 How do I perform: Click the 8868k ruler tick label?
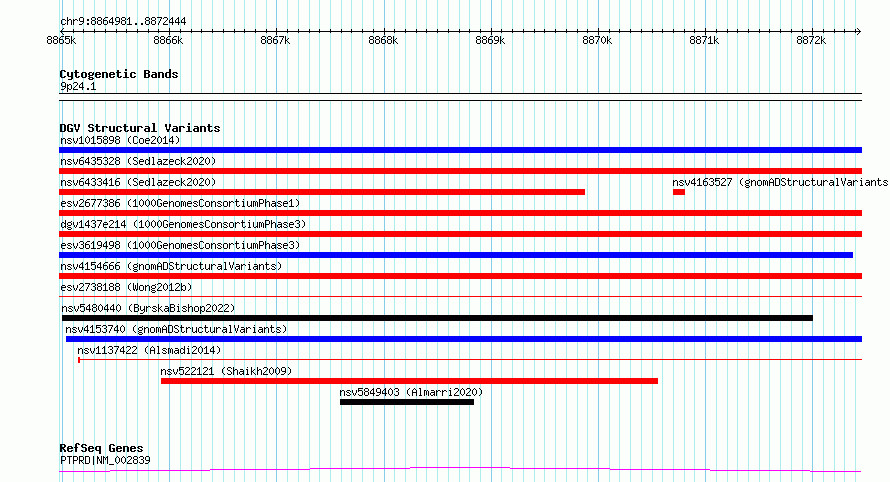[383, 40]
